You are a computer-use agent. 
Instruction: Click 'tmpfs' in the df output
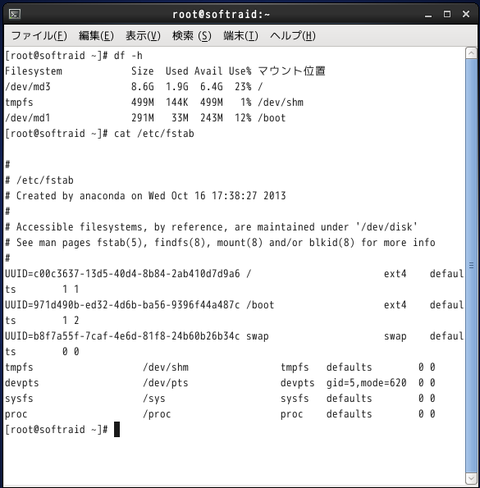19,102
